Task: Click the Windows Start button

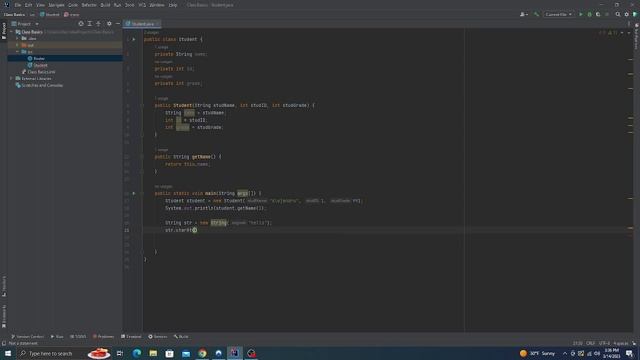Action: click(8, 353)
